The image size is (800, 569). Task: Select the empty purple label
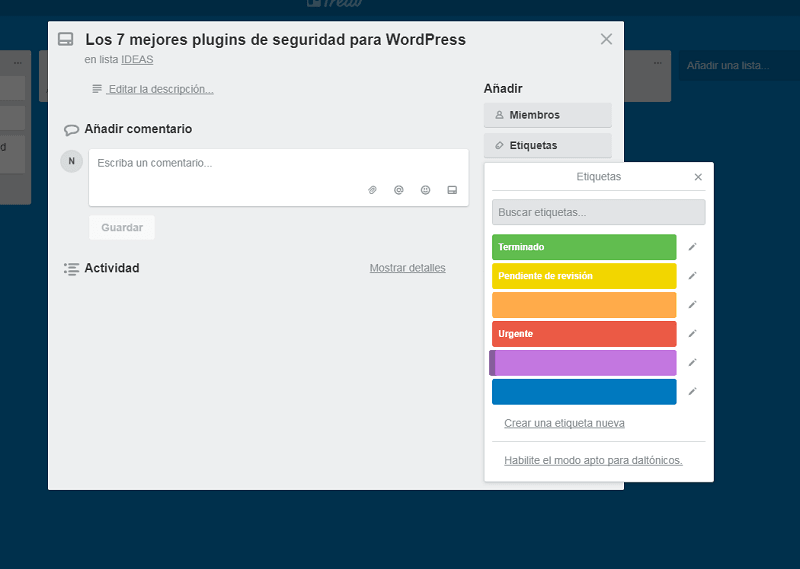tap(583, 363)
